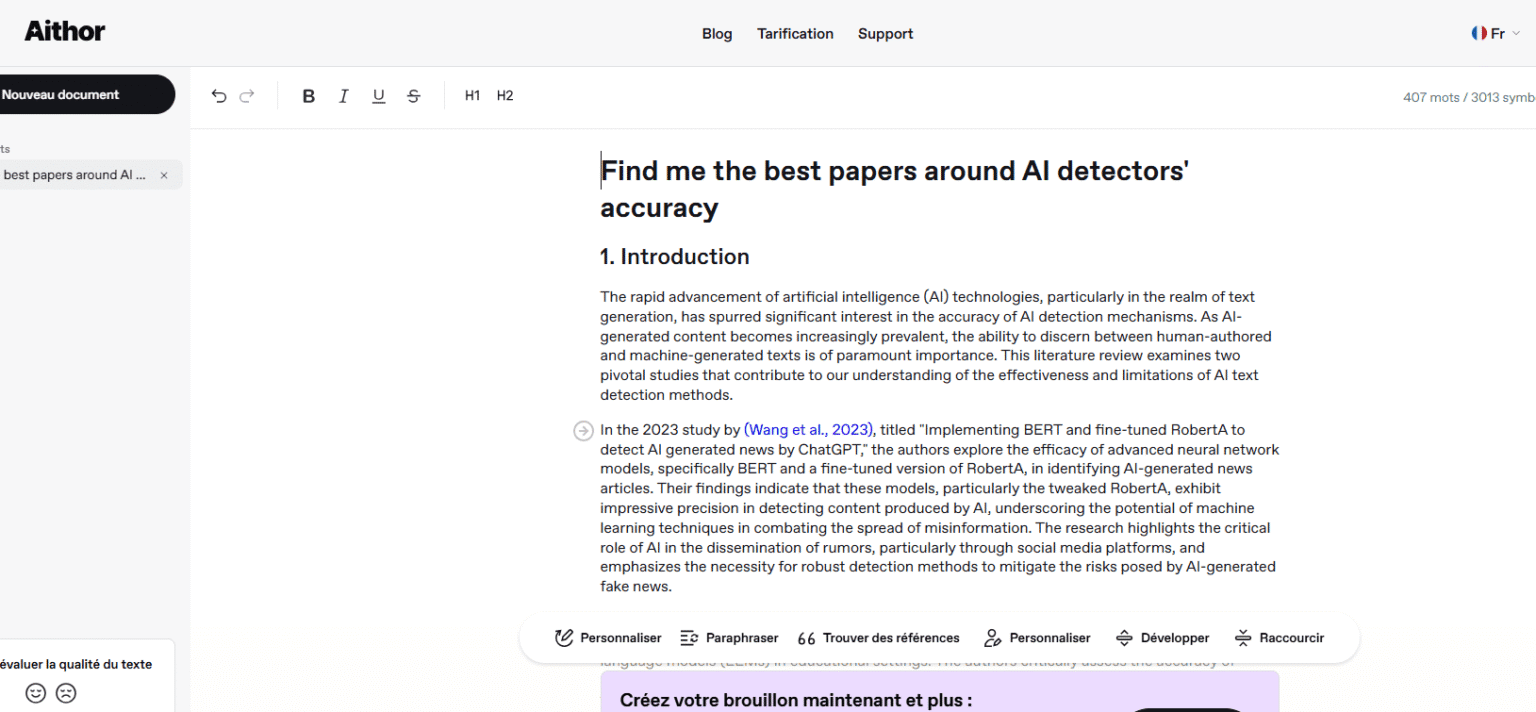Screen dimensions: 1536x712
Task: Click the Redo arrow icon
Action: (247, 95)
